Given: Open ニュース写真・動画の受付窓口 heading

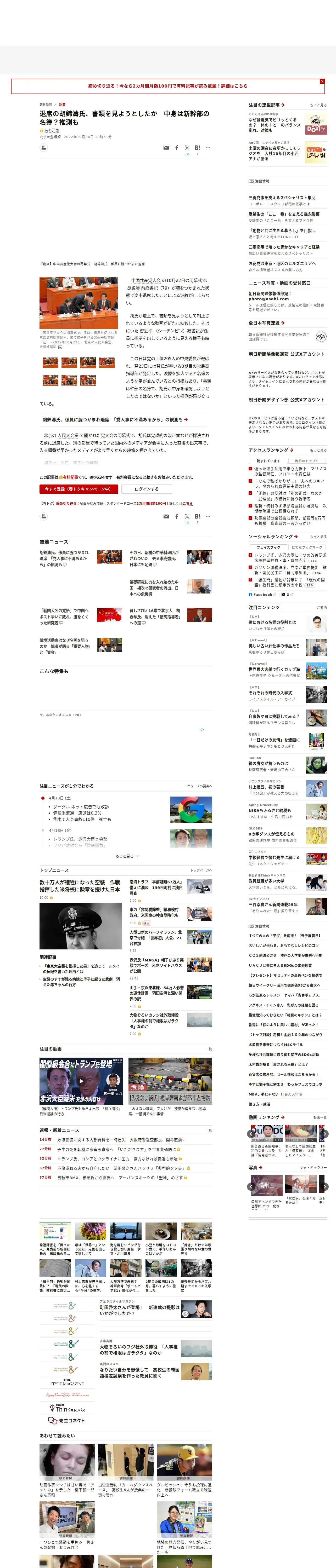Looking at the screenshot, I should (x=279, y=283).
